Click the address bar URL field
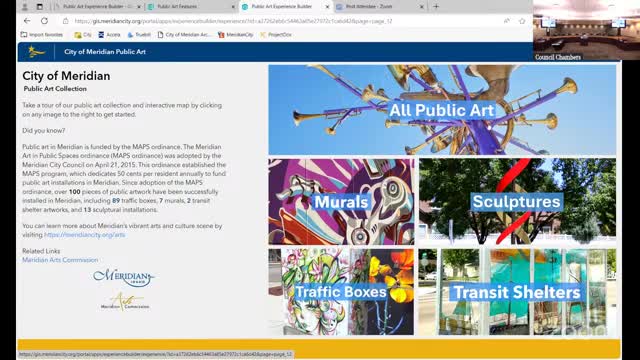 click(233, 21)
